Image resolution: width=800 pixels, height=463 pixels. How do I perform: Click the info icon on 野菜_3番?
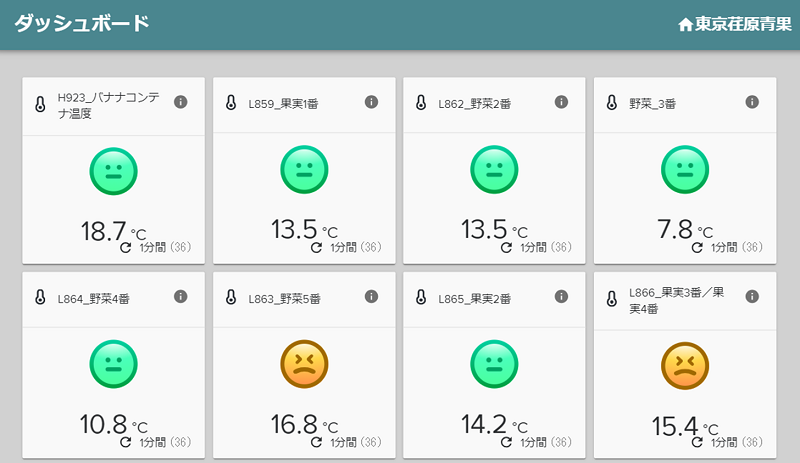tap(752, 102)
